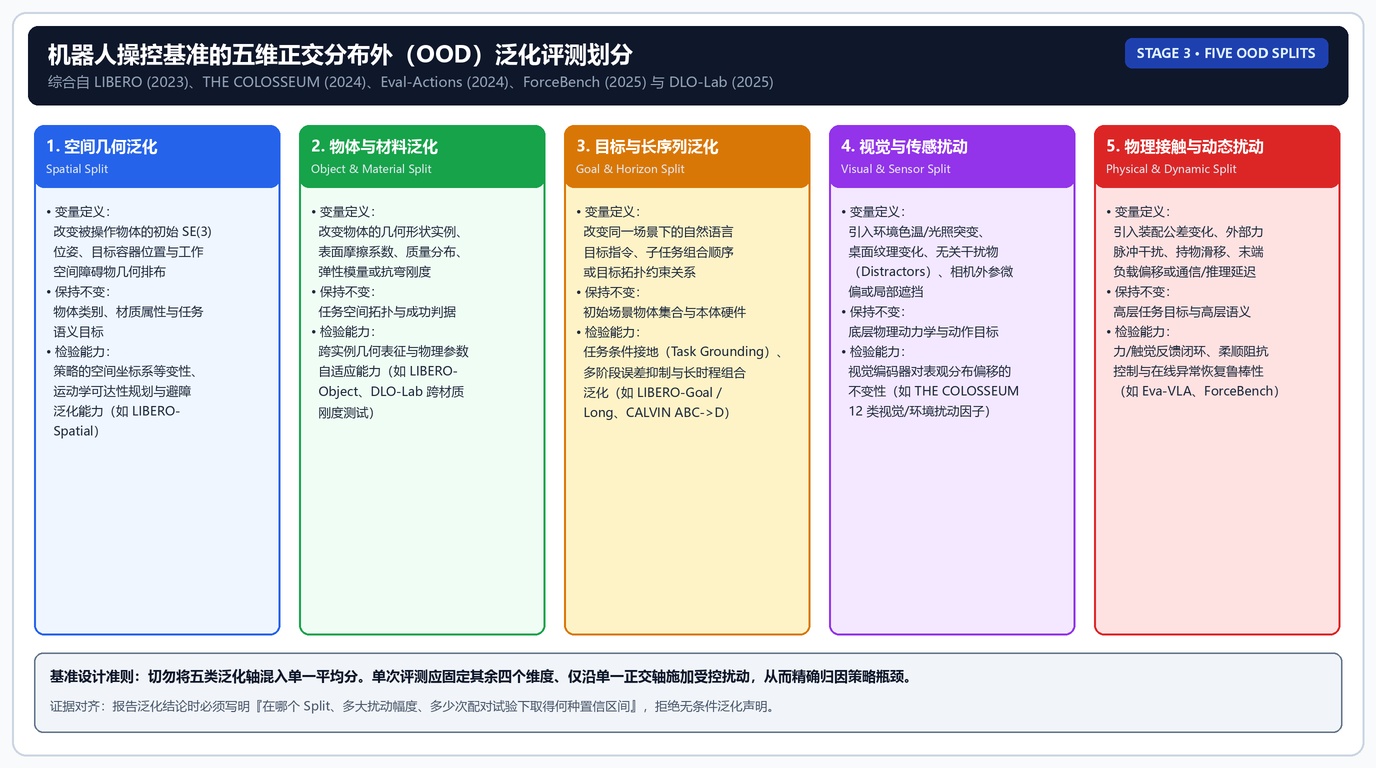Viewport: 1376px width, 768px height.
Task: Click the line 不变性（如 THE COLOSSEUM
Action: (x=934, y=391)
